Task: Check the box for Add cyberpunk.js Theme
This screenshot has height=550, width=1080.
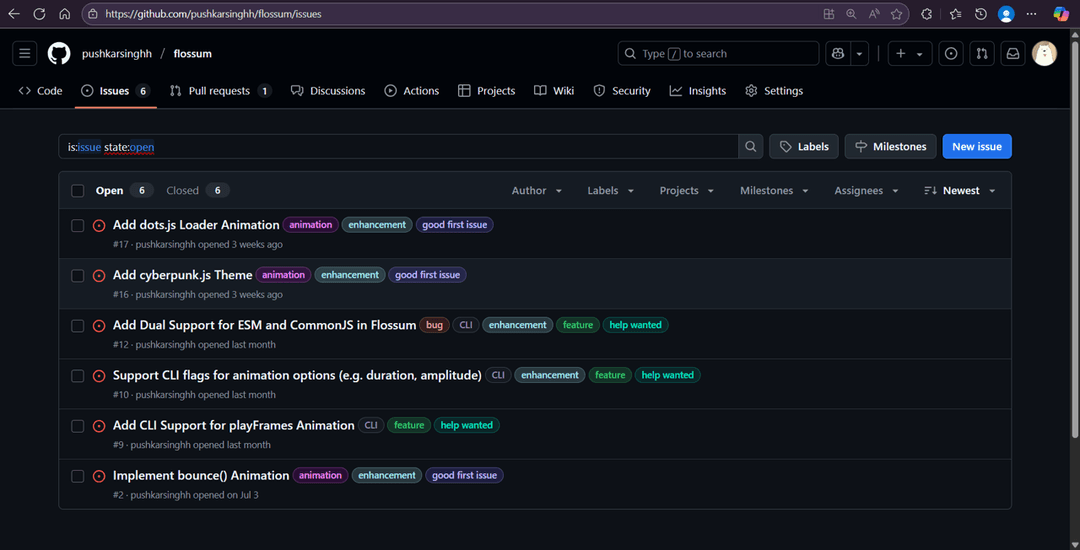Action: point(78,275)
